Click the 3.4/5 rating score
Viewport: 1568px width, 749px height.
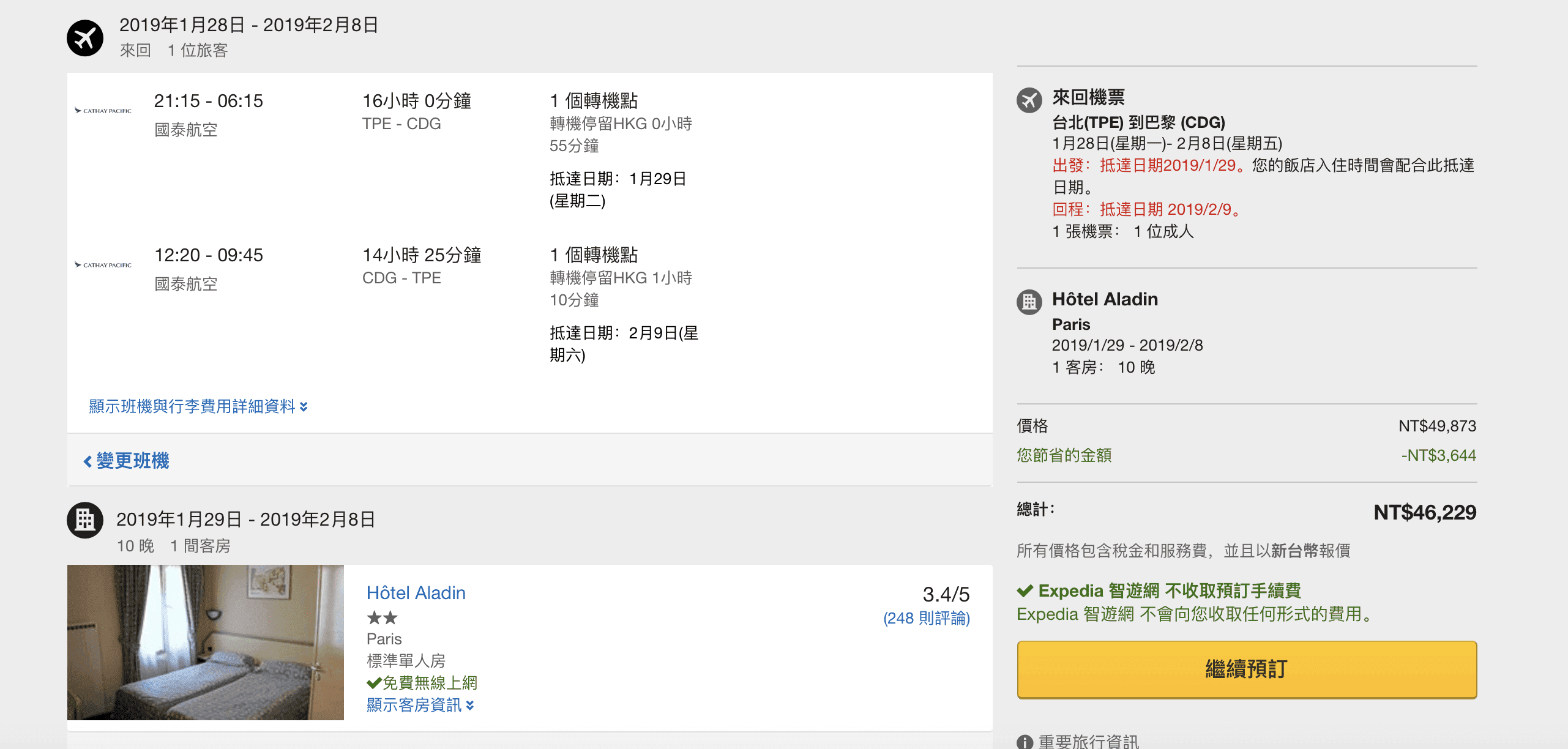946,594
